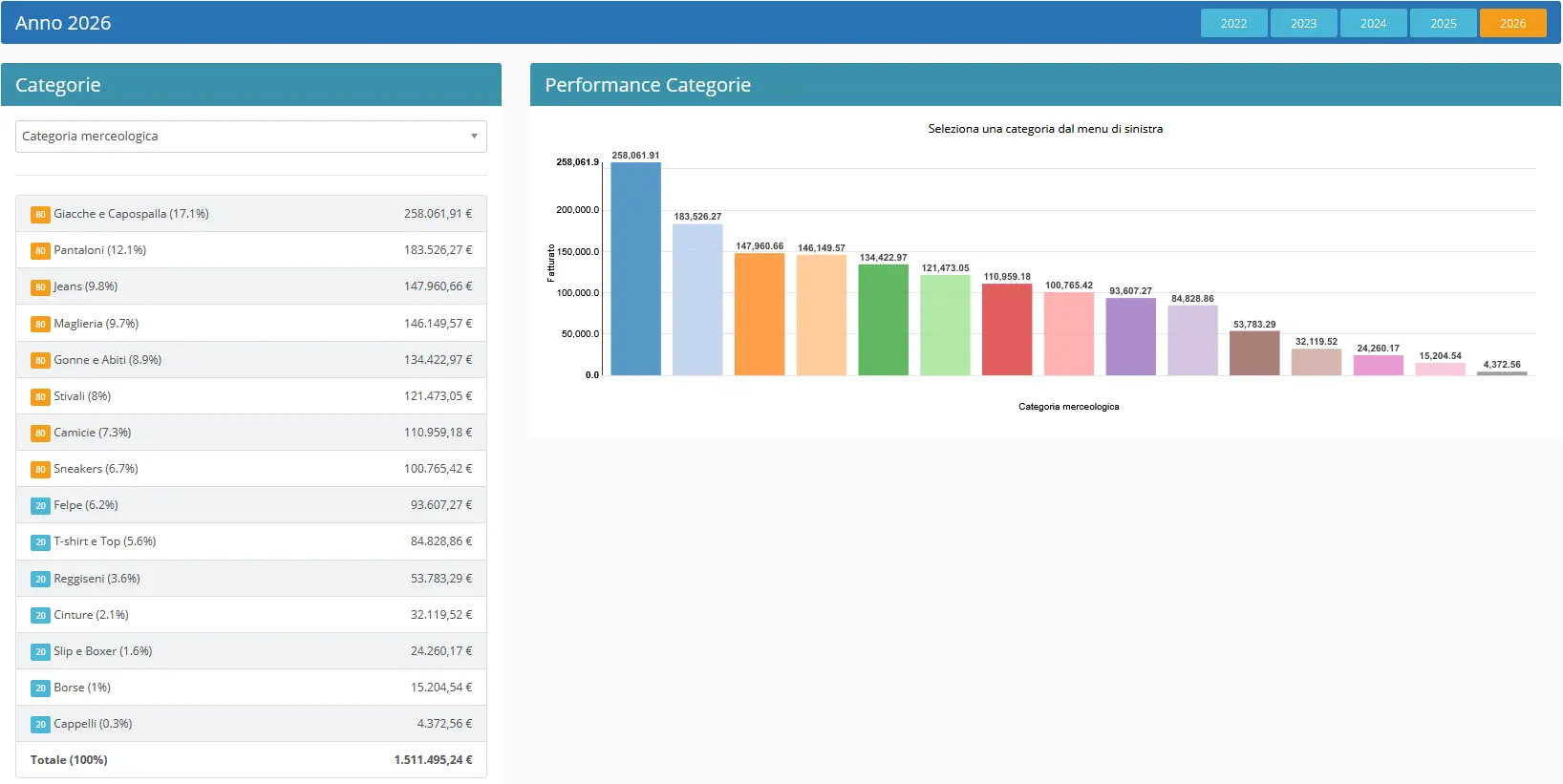Screen dimensions: 1563x784
Task: Select the Maglieria (9.7%) row
Action: (x=251, y=324)
